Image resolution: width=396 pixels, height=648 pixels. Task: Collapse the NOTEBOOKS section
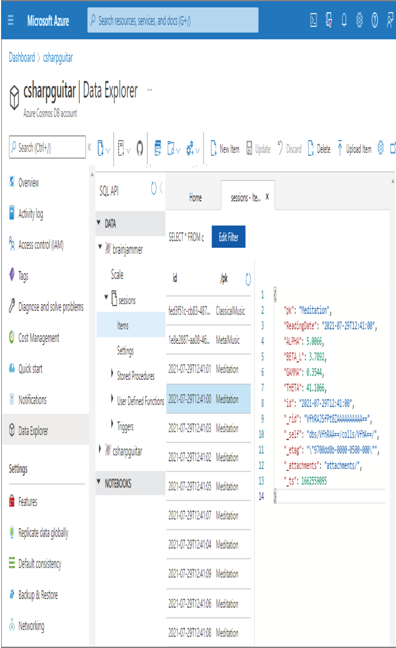[x=99, y=482]
